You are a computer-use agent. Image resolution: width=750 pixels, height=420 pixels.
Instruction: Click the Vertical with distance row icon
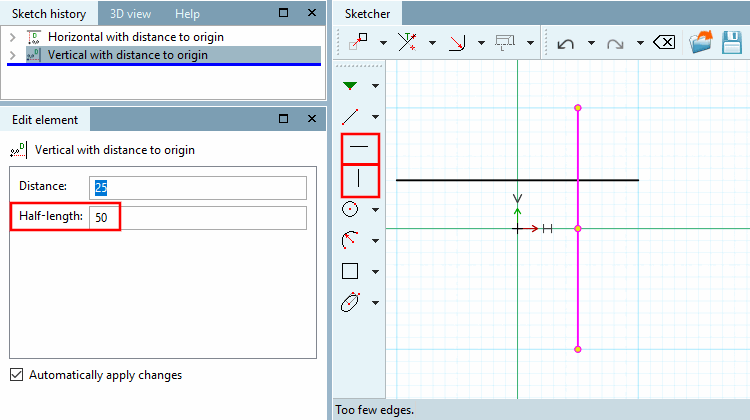click(x=33, y=55)
